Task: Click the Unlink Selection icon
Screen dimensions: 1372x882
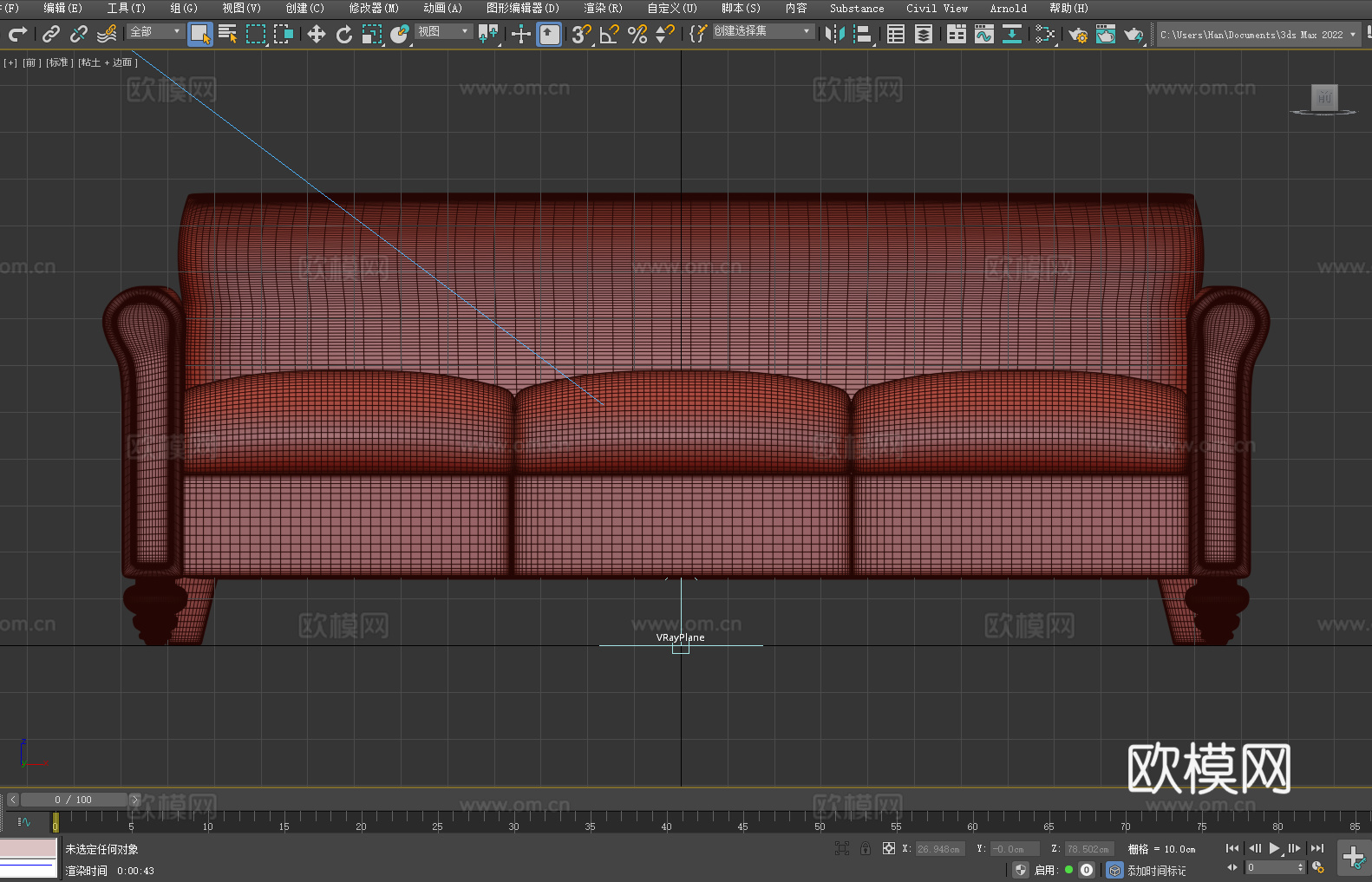Action: tap(79, 34)
